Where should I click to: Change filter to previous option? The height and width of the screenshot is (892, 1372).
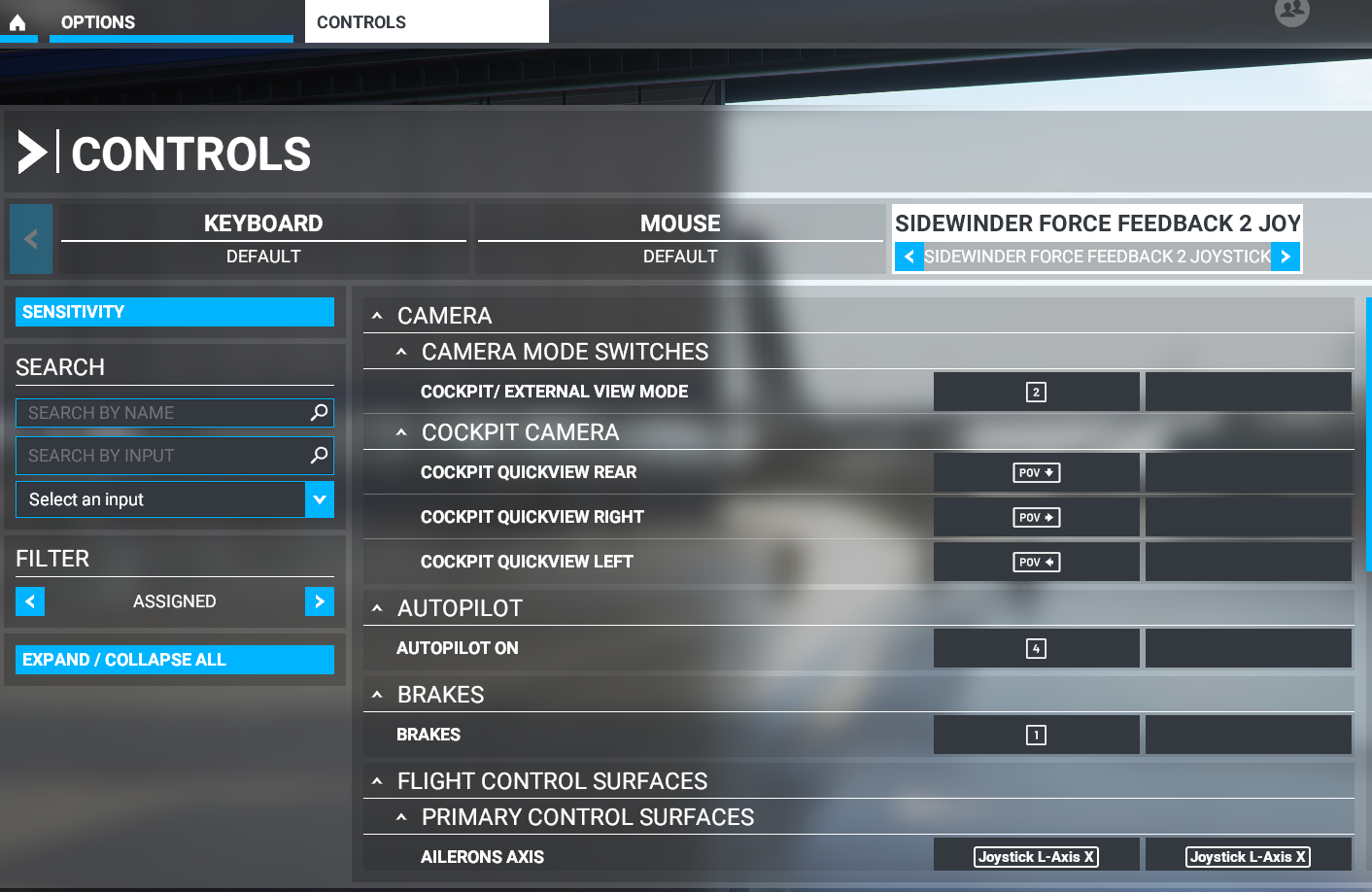(x=30, y=601)
